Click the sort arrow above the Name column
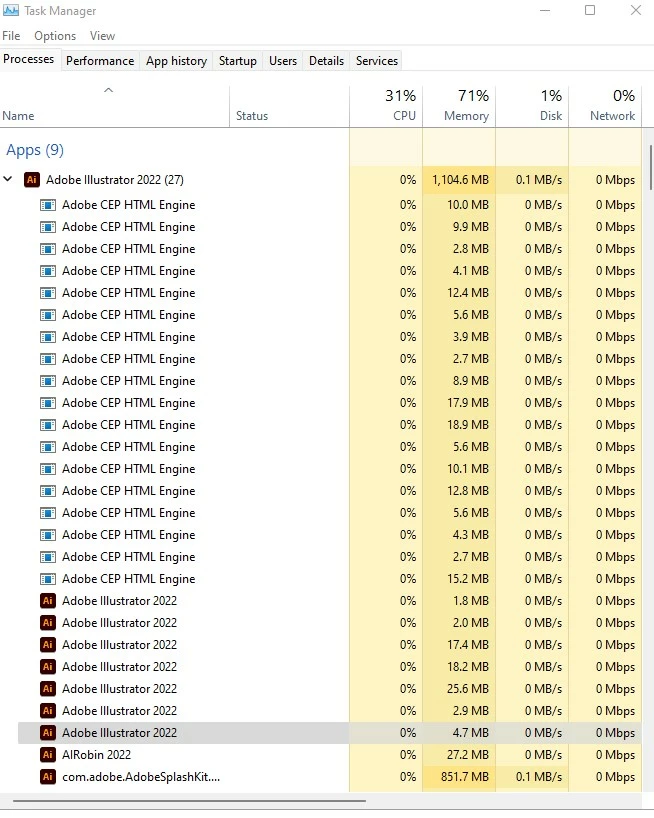 click(108, 90)
